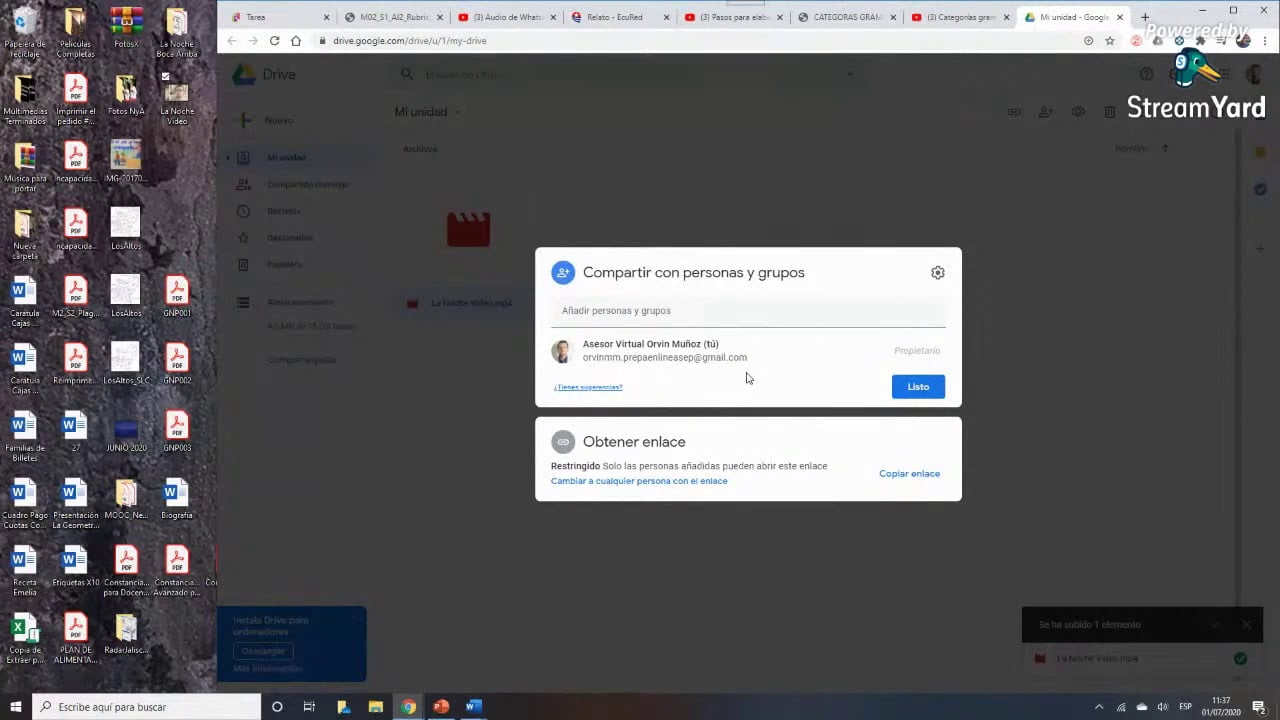The height and width of the screenshot is (720, 1280).
Task: Switch to the Audio de Whats tab
Action: [508, 17]
